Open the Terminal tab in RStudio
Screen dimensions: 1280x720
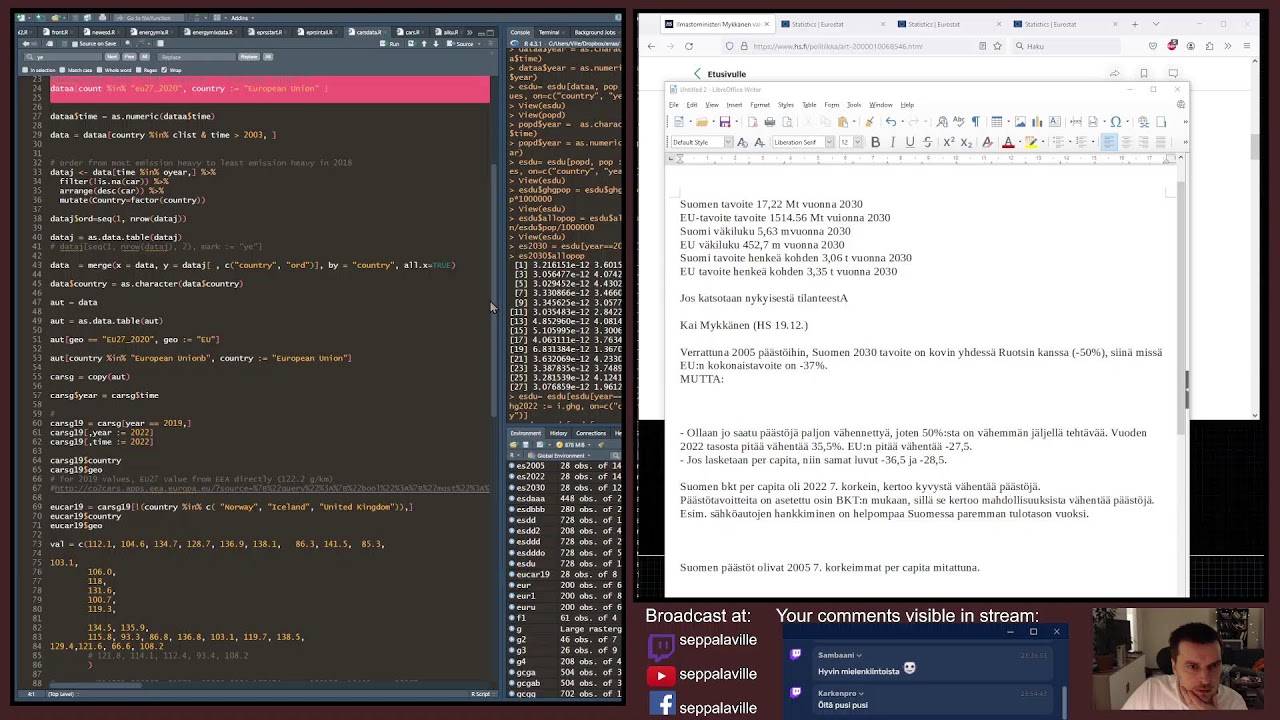[x=549, y=32]
